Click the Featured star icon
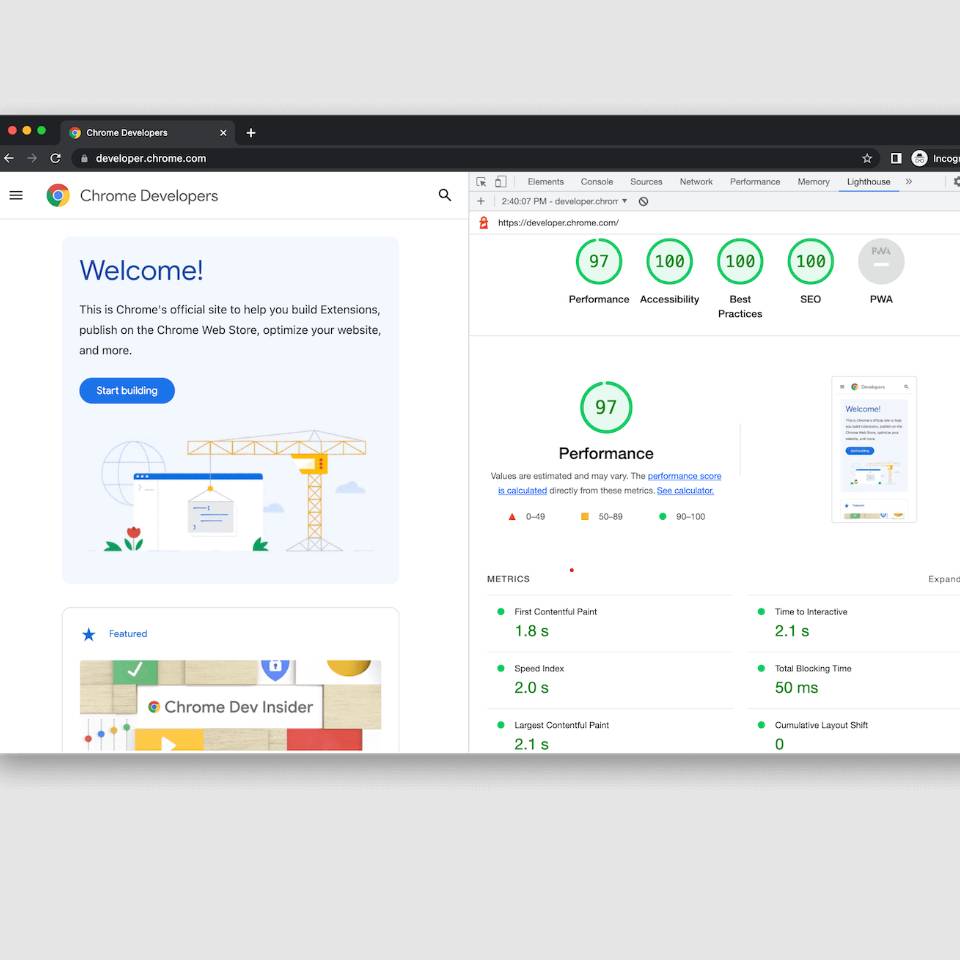 [x=89, y=634]
